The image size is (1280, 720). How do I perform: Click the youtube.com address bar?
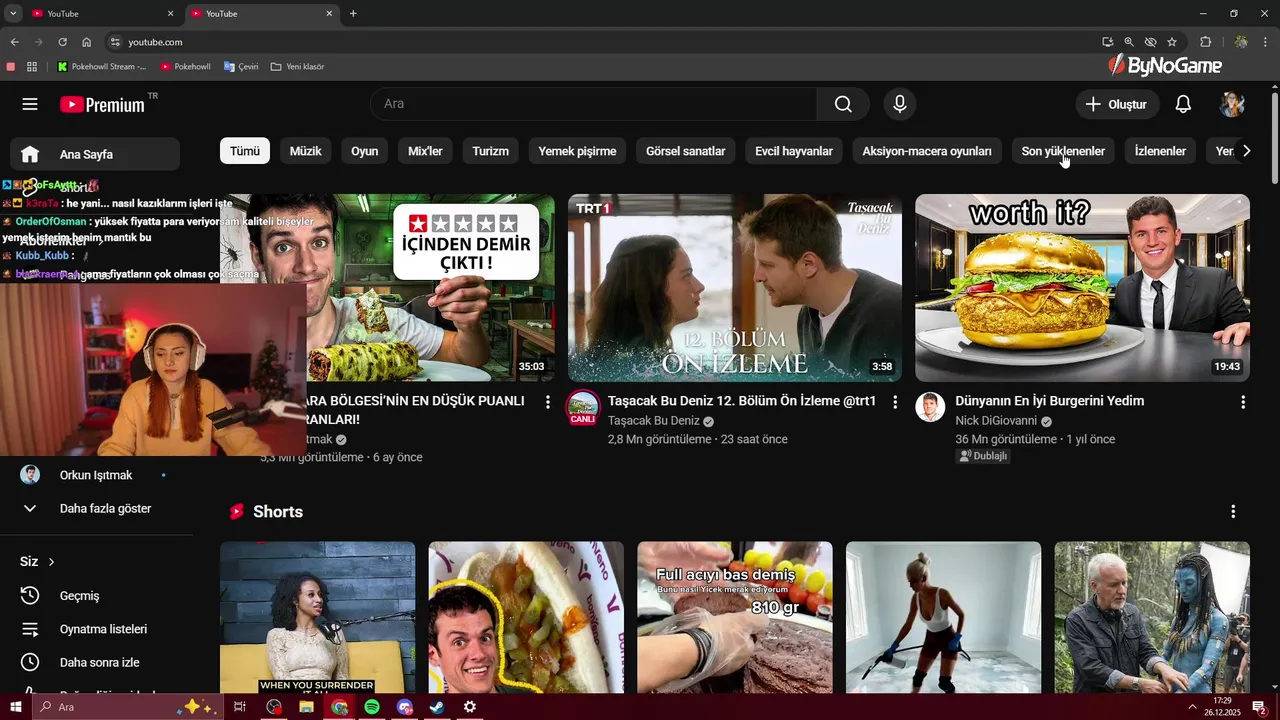(x=600, y=42)
